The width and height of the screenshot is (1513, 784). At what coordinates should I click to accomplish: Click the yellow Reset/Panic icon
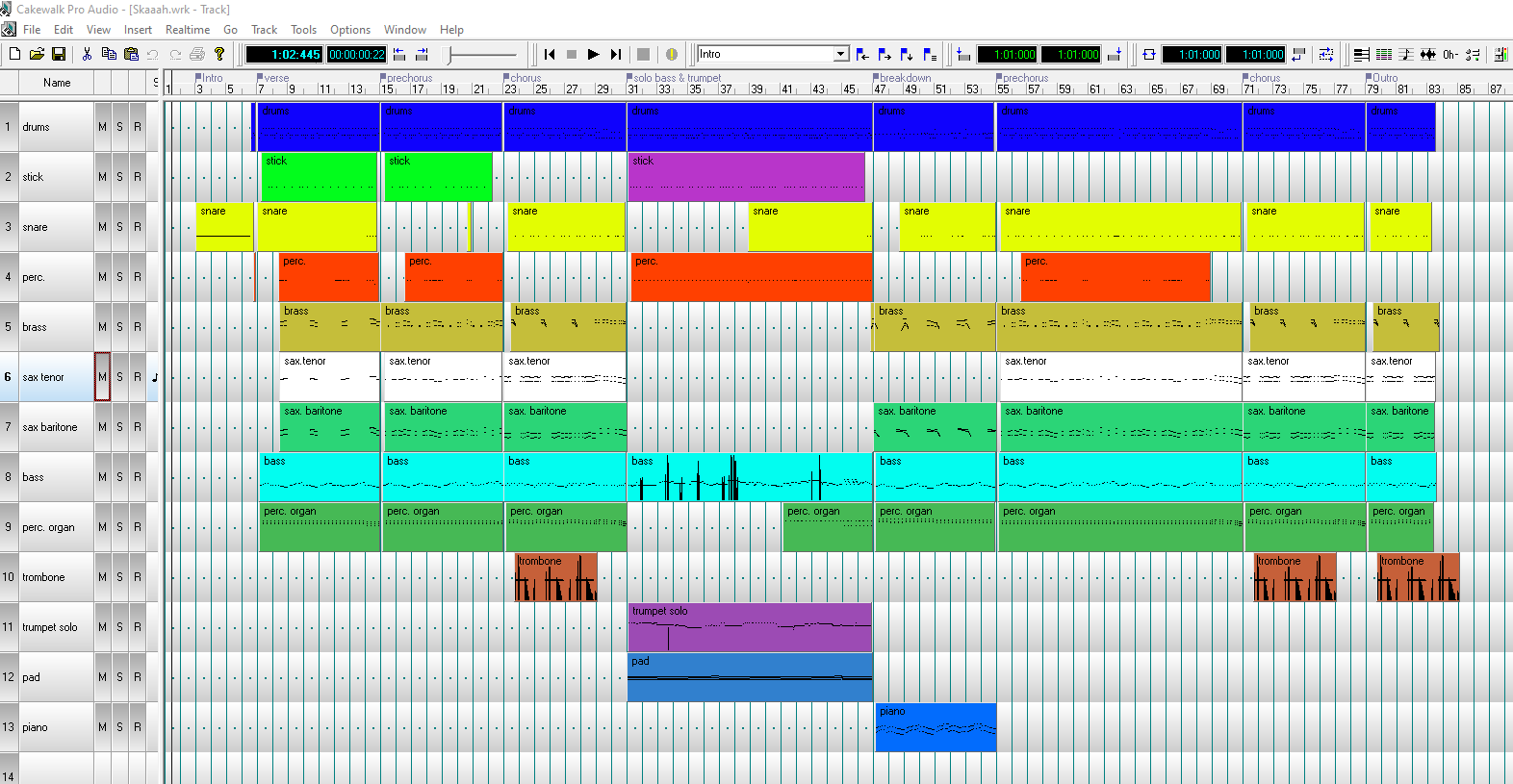[672, 54]
